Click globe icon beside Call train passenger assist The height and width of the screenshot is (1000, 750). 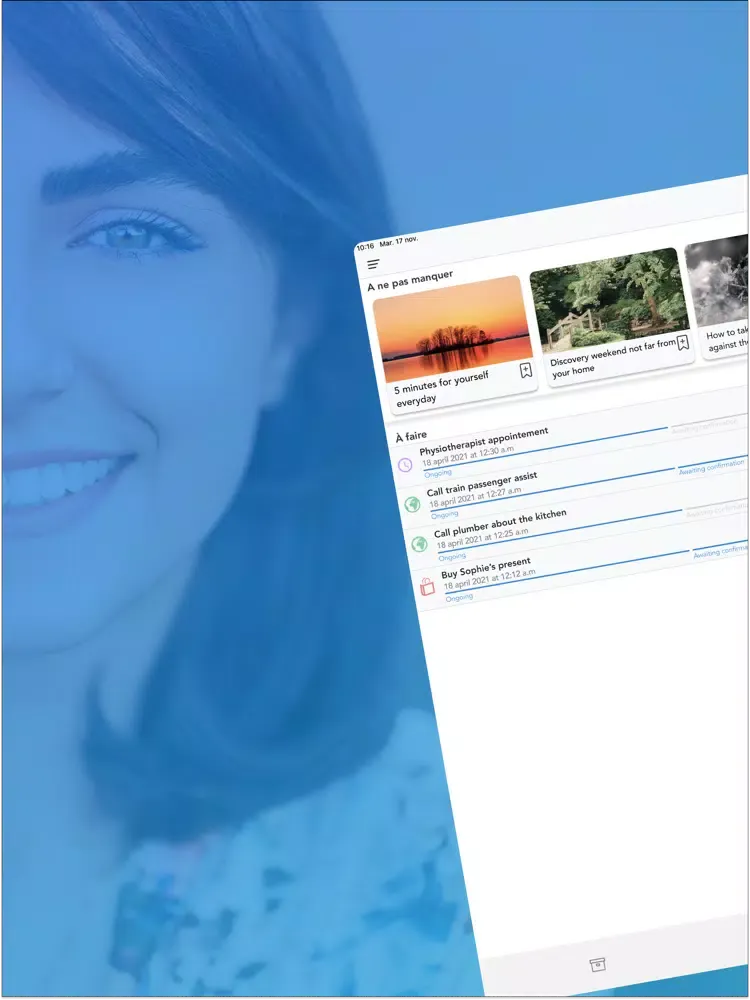click(413, 504)
